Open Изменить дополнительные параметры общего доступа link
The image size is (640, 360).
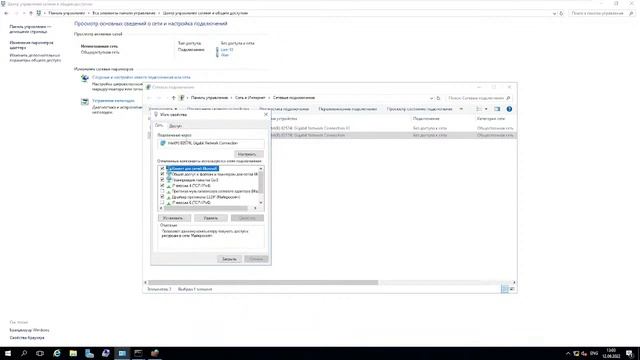(35, 58)
